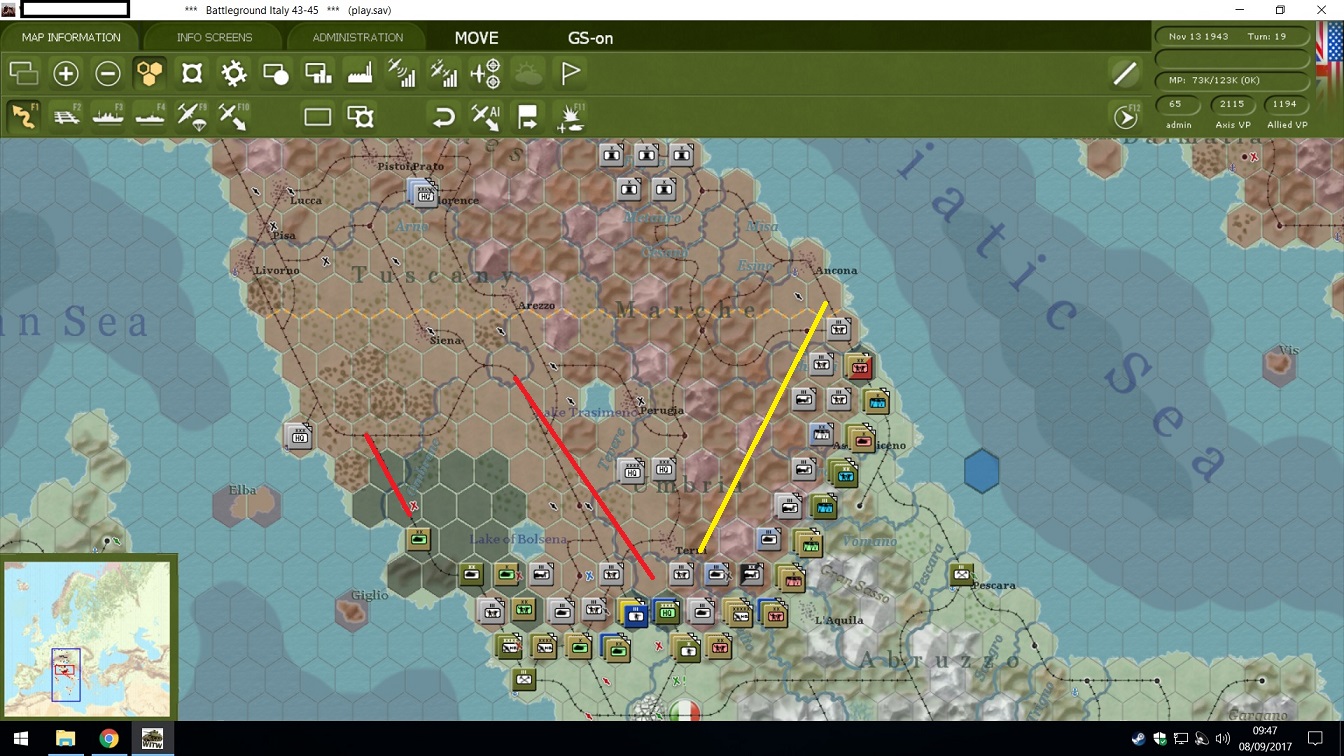Click the empty rectangle icon
Image resolution: width=1344 pixels, height=756 pixels.
coord(318,117)
